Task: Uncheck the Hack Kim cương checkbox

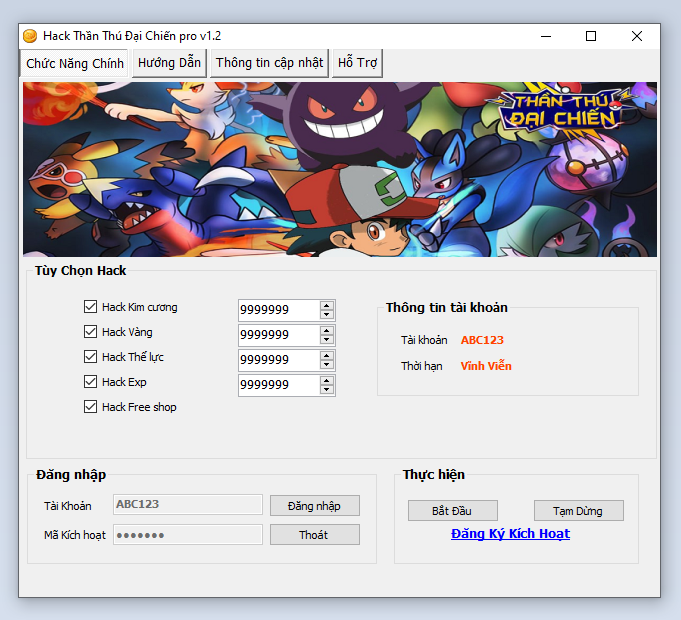Action: click(x=91, y=307)
